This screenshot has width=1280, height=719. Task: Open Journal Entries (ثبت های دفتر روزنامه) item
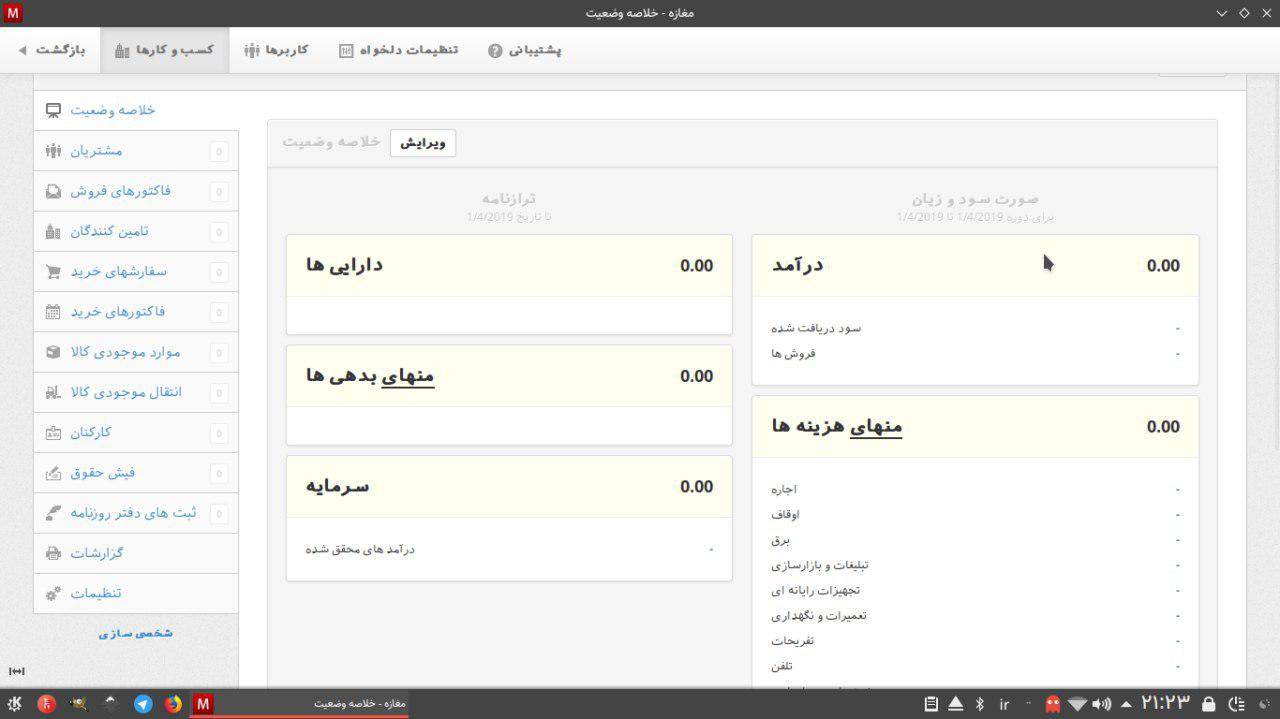[x=133, y=513]
